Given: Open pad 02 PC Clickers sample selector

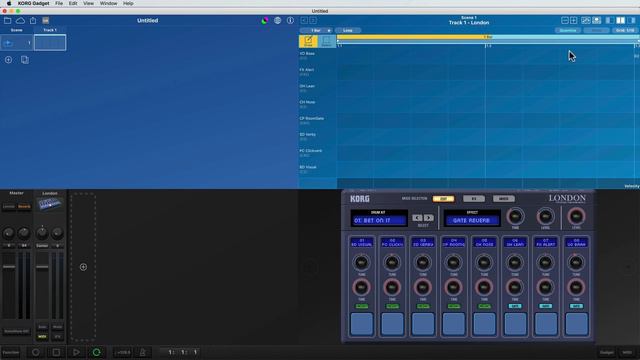Looking at the screenshot, I should click(x=392, y=242).
